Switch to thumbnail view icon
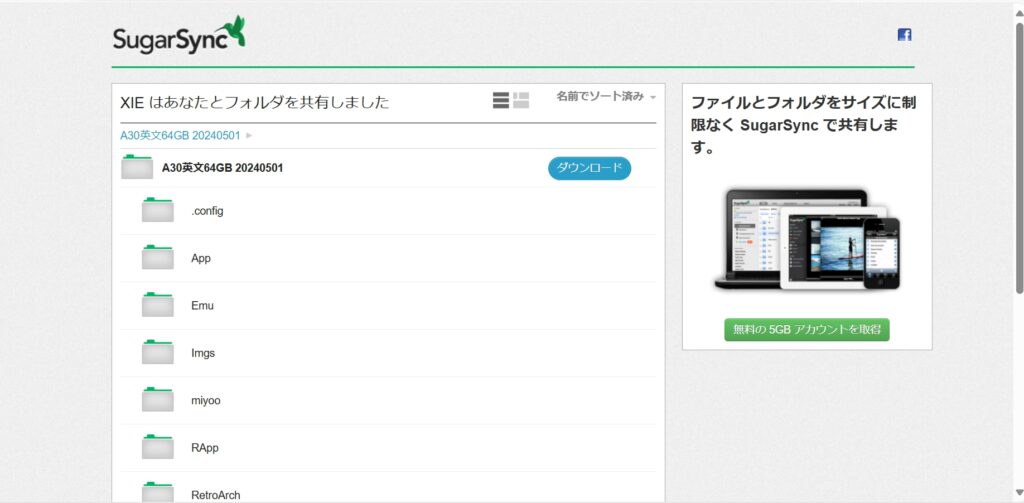Viewport: 1024px width, 503px height. coord(521,100)
